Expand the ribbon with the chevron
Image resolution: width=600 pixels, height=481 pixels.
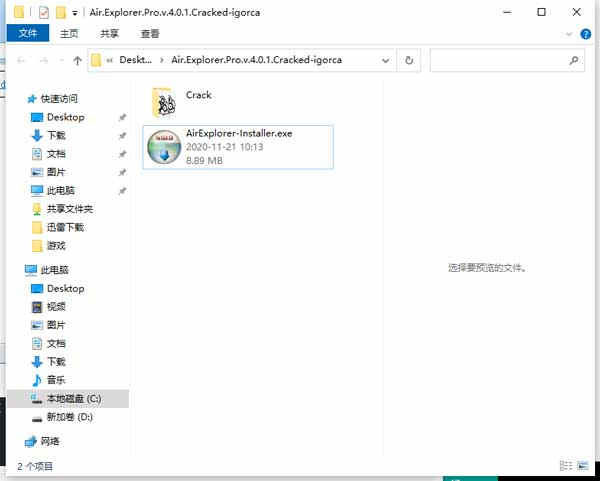click(x=569, y=34)
